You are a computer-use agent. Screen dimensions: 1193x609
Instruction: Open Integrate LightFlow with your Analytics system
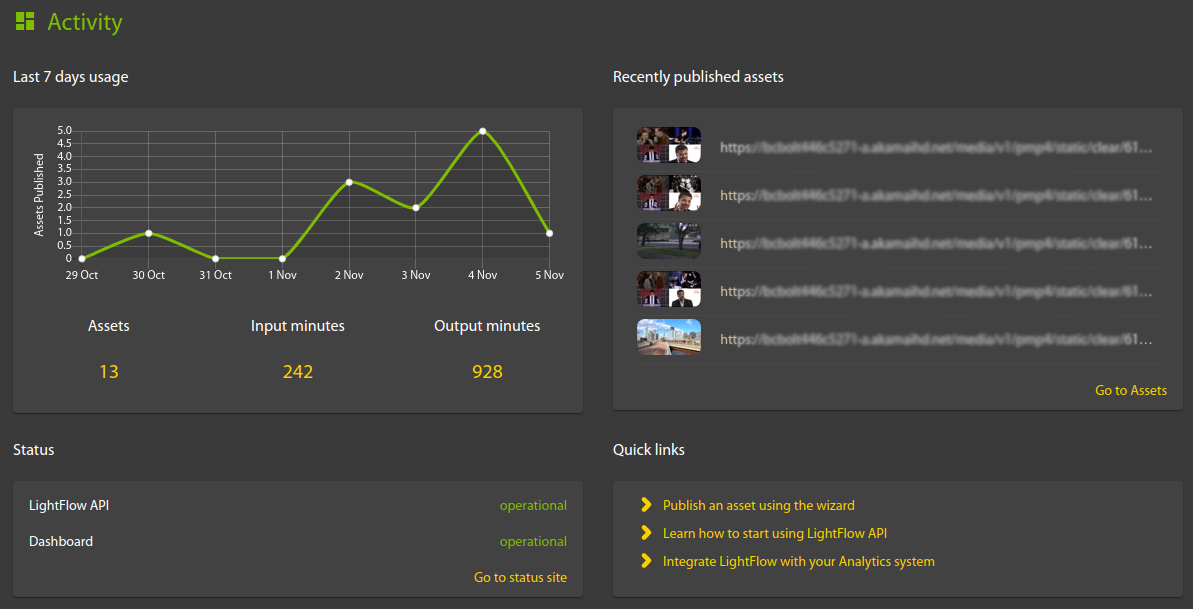(798, 561)
